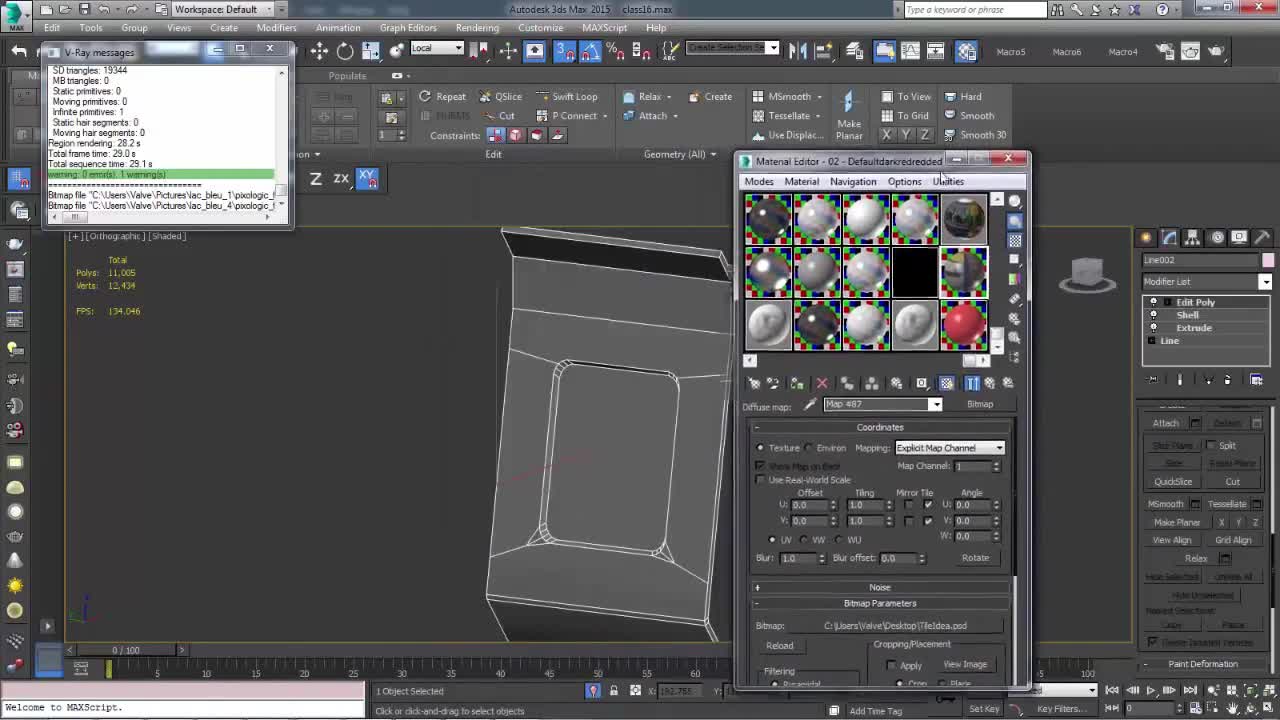1280x720 pixels.
Task: Toggle the Apply cropping checkbox
Action: click(891, 665)
